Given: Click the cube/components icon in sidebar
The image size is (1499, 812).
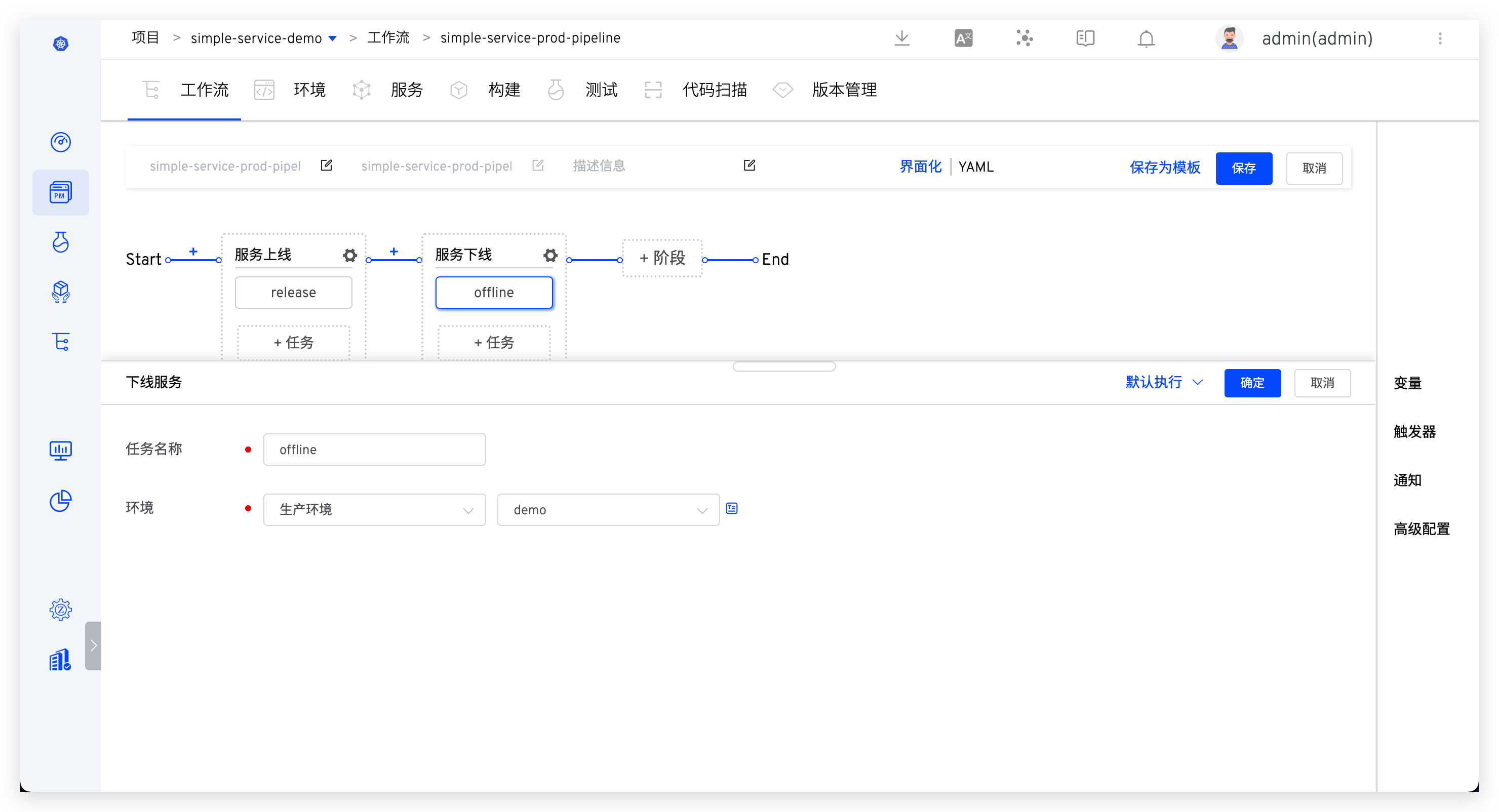Looking at the screenshot, I should click(61, 291).
